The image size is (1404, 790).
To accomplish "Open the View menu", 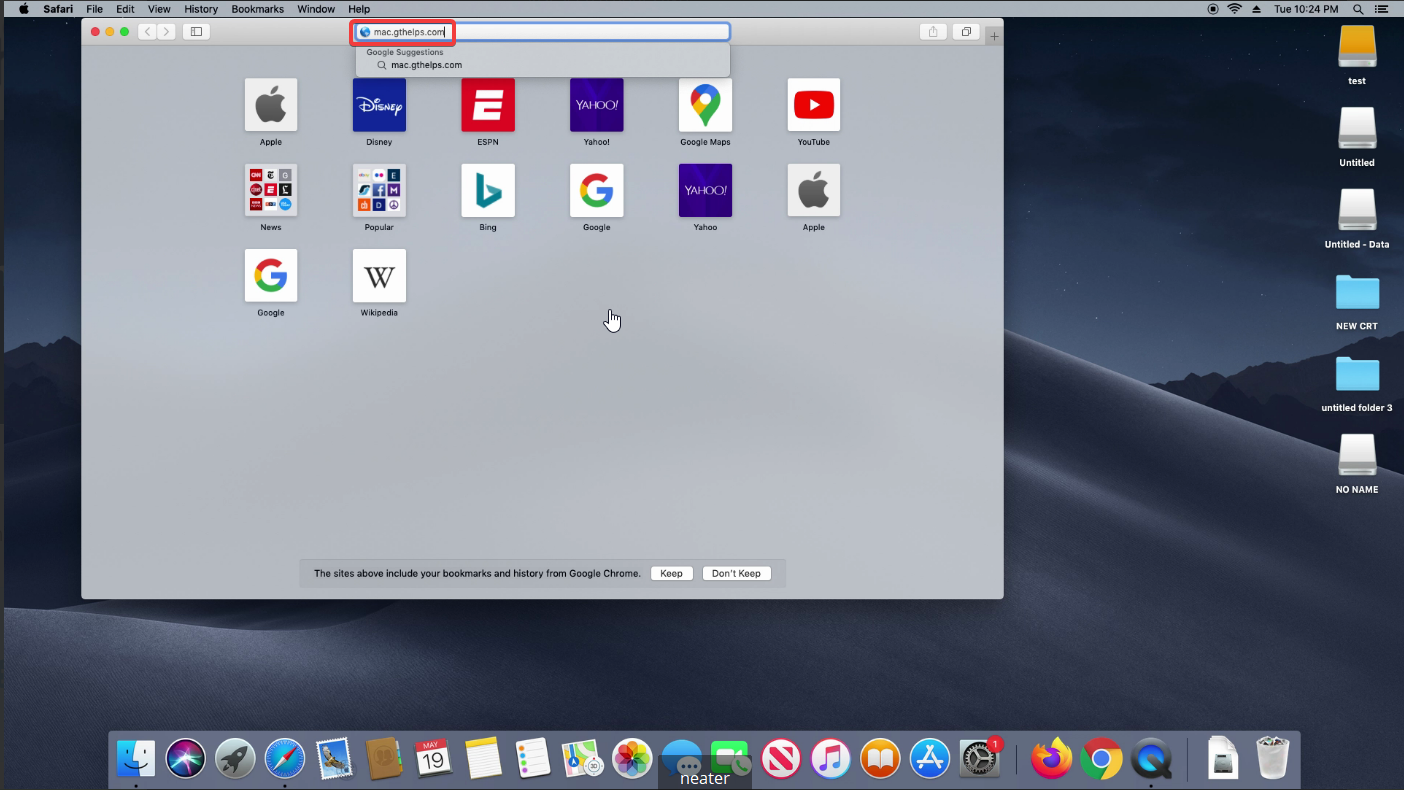I will click(159, 9).
